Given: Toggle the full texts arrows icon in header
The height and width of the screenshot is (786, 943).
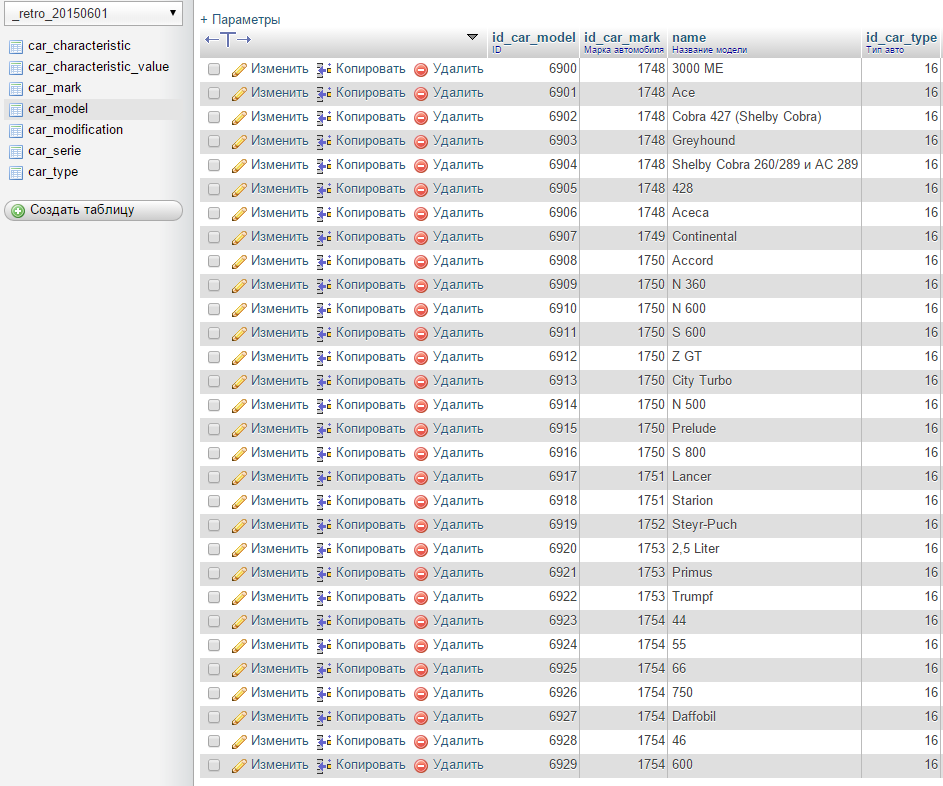Looking at the screenshot, I should coord(228,40).
